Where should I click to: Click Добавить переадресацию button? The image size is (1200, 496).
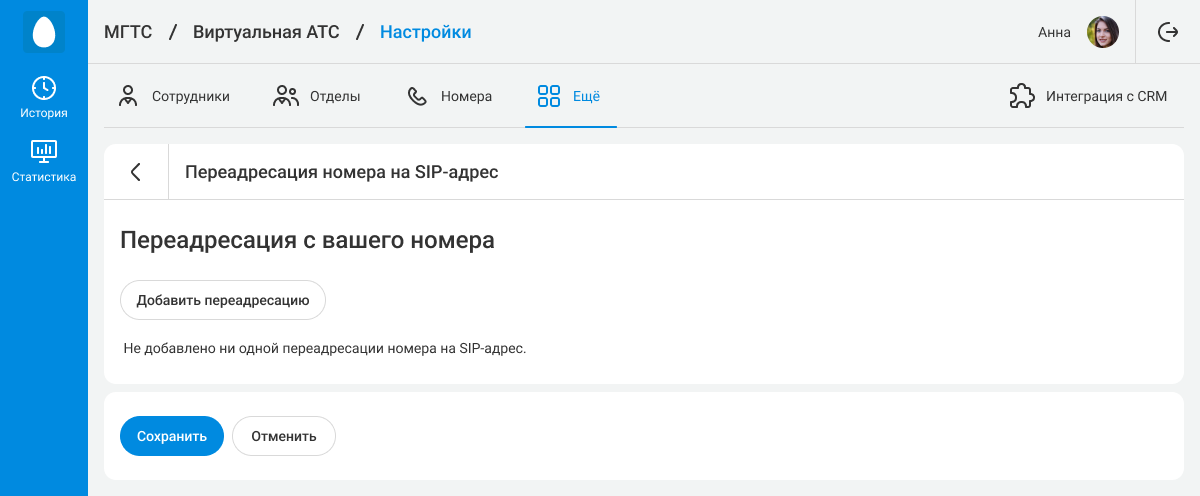click(223, 300)
